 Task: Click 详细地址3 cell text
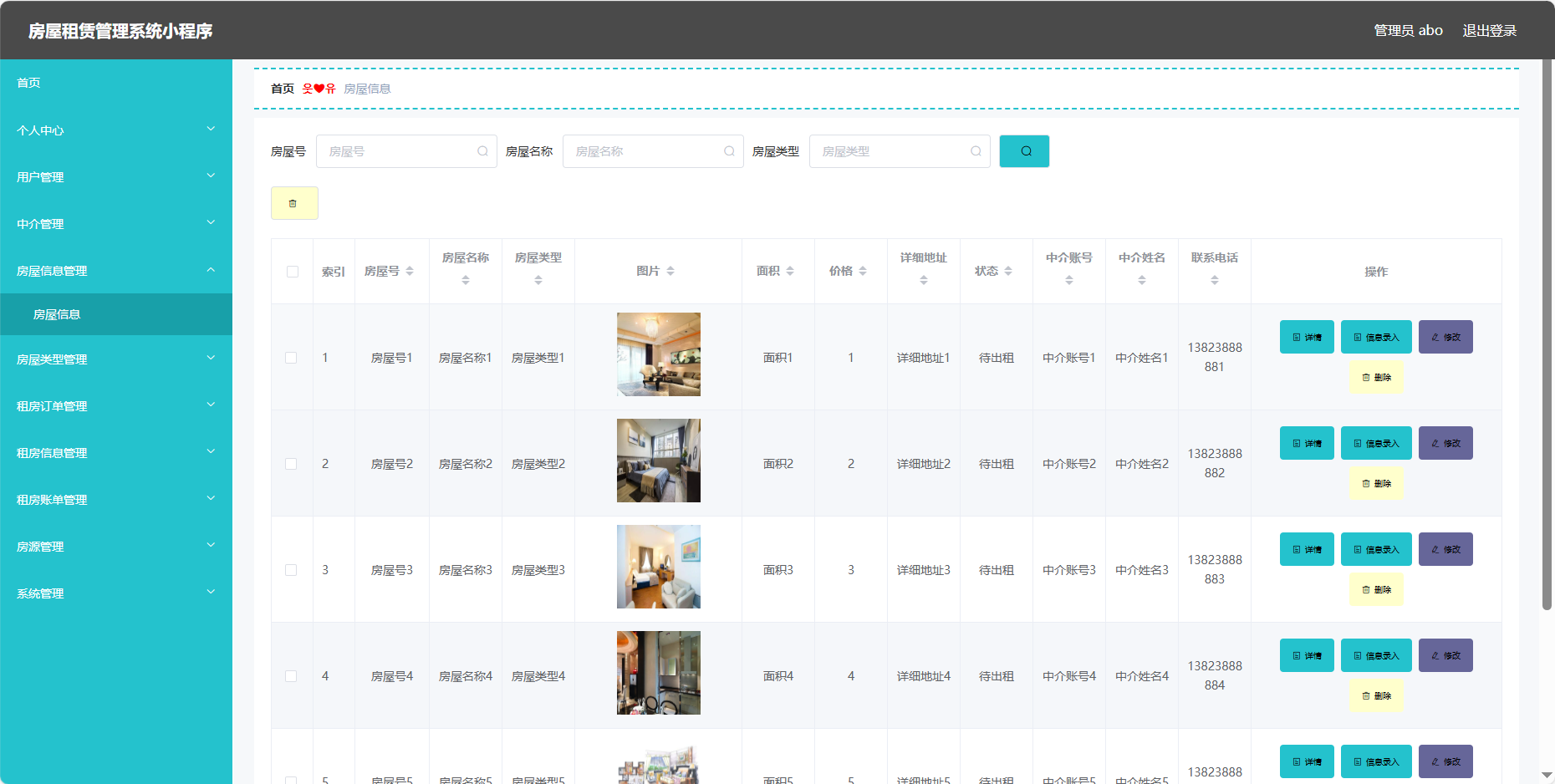point(924,570)
